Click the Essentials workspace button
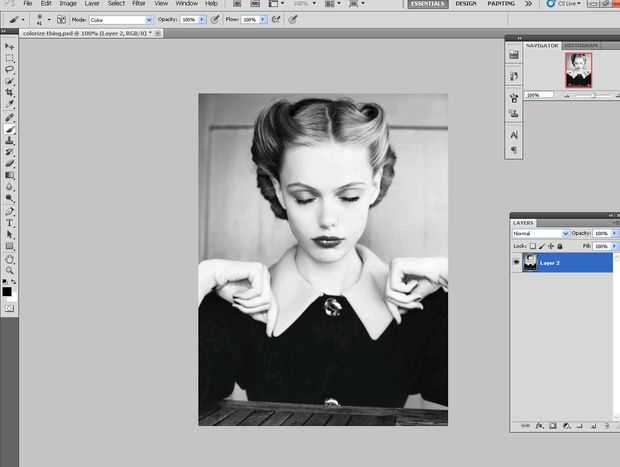The height and width of the screenshot is (467, 620). click(x=427, y=4)
